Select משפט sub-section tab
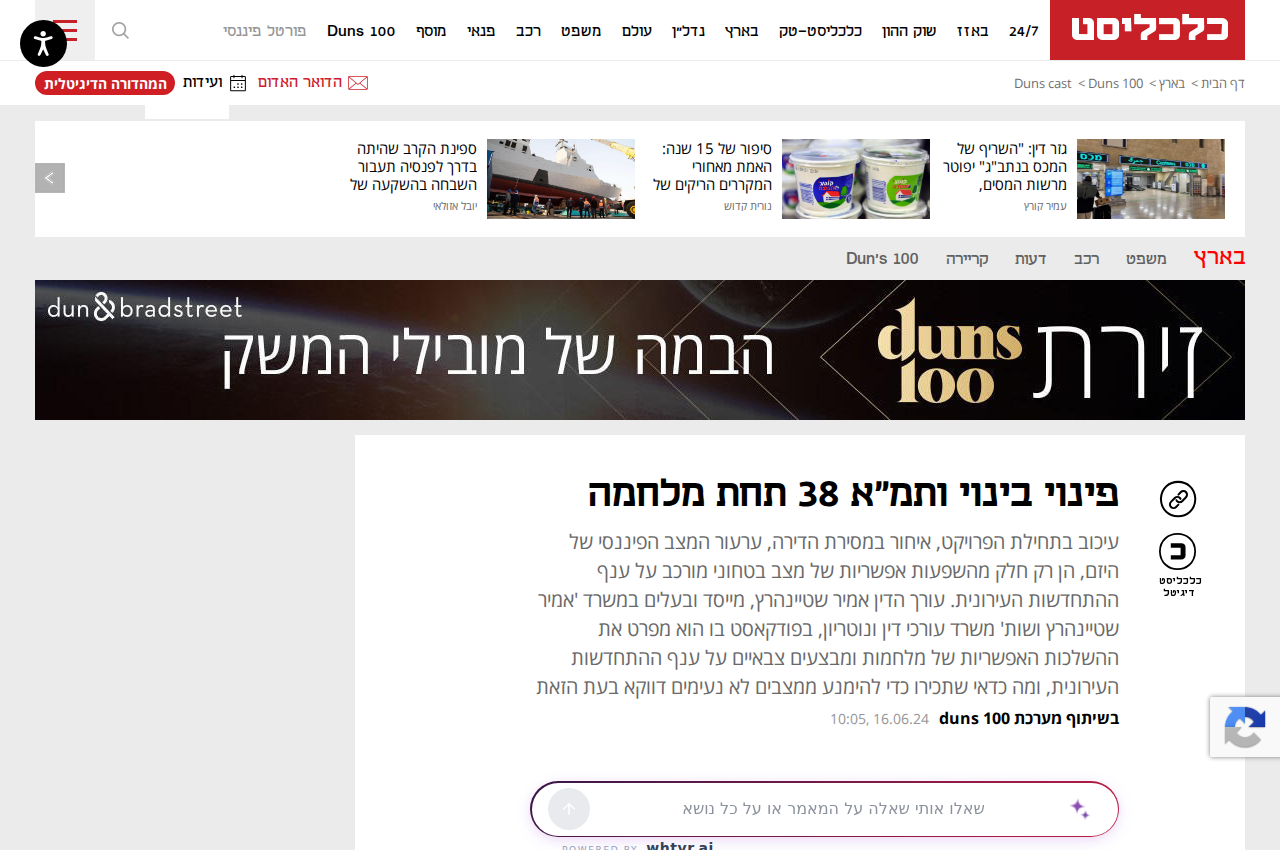 click(x=1146, y=259)
